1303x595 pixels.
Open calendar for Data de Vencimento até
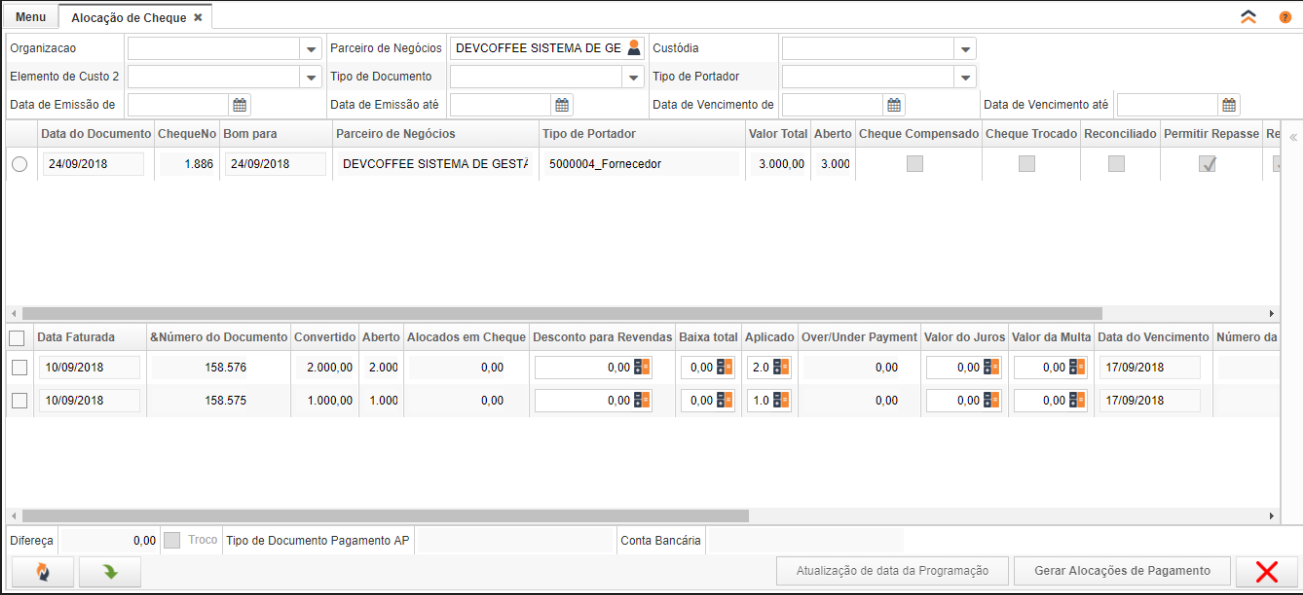[1229, 105]
